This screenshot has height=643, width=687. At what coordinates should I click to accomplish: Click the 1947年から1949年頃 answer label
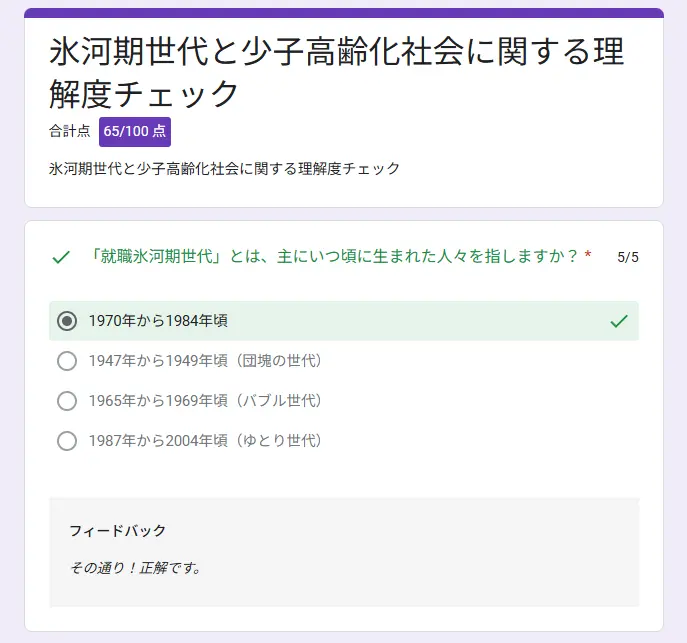[206, 361]
